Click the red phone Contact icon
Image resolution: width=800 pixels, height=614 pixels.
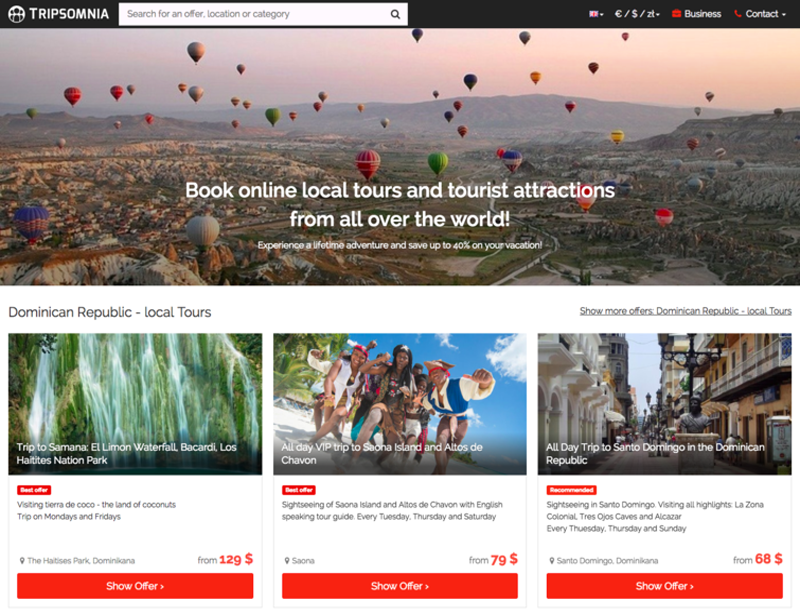[738, 14]
